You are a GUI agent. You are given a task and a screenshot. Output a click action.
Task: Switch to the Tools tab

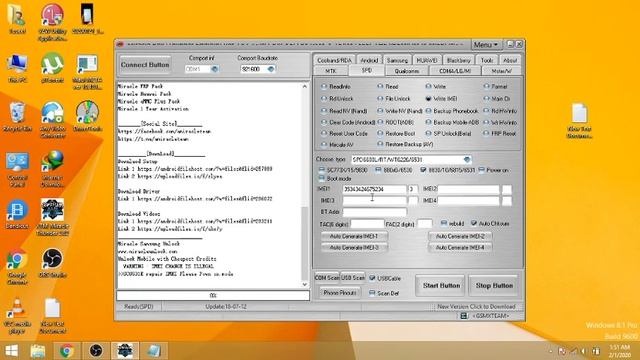tap(487, 60)
